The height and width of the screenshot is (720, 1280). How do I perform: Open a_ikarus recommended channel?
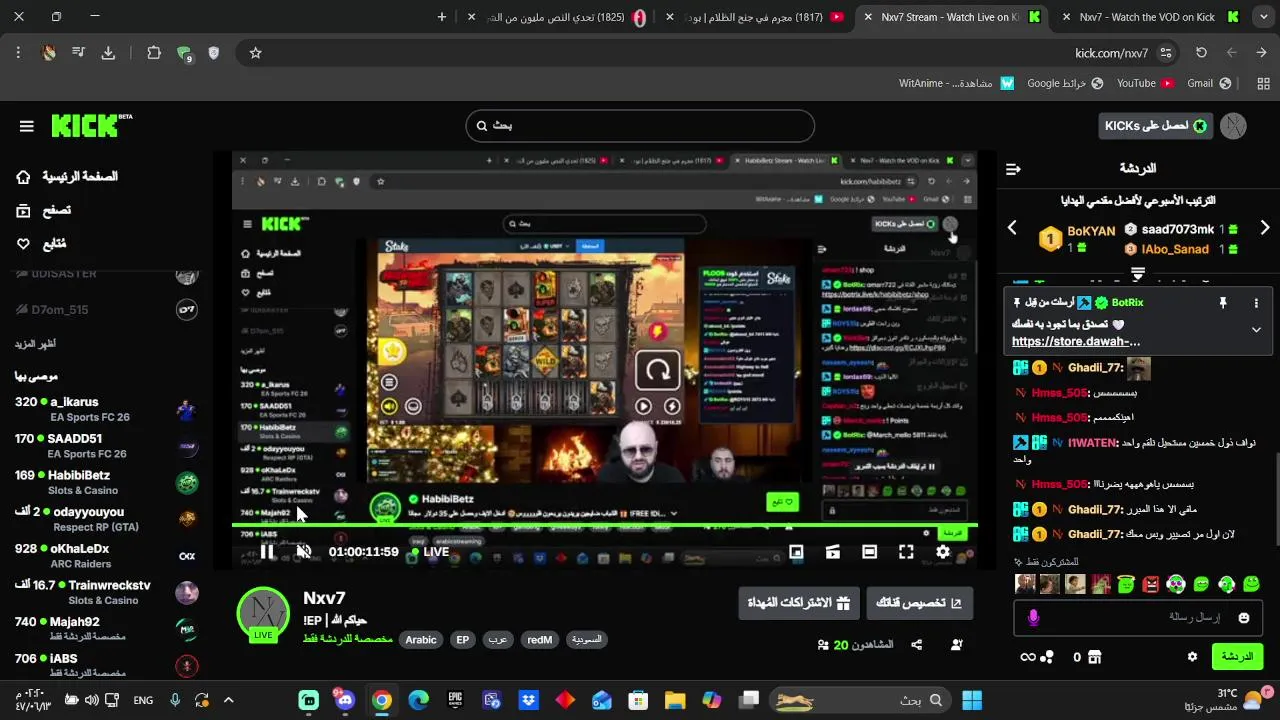click(x=107, y=409)
